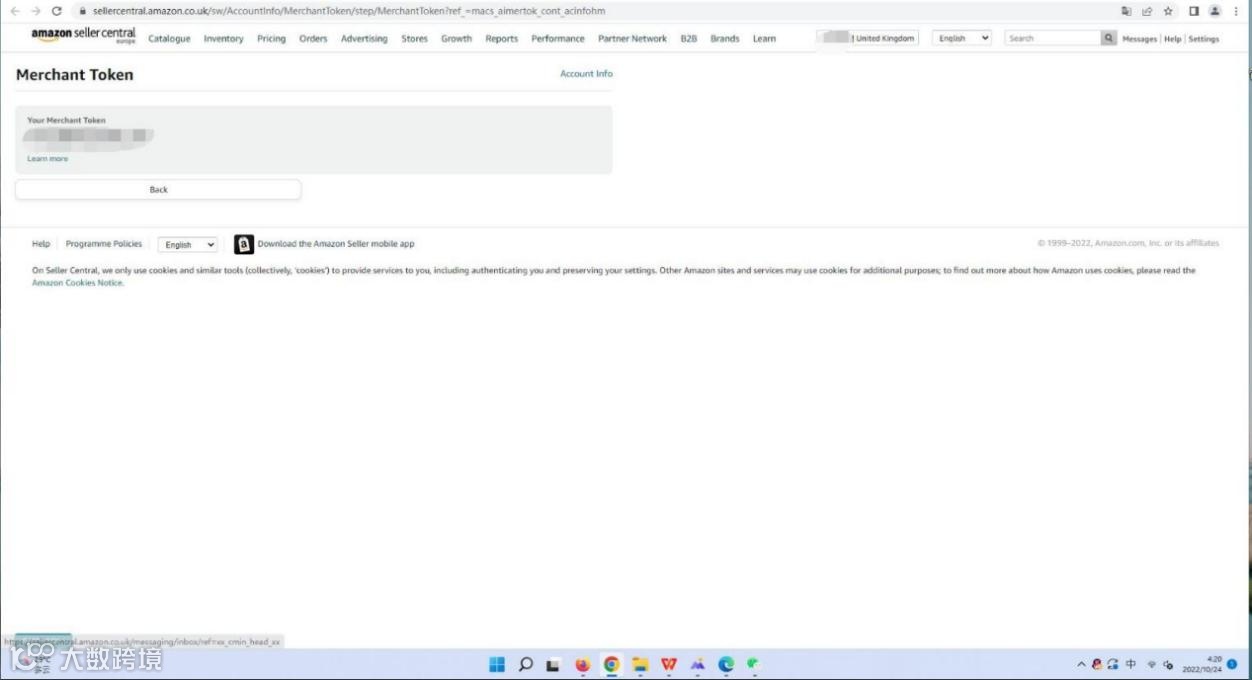Click the Amazon Seller app icon in the footer

coord(244,244)
